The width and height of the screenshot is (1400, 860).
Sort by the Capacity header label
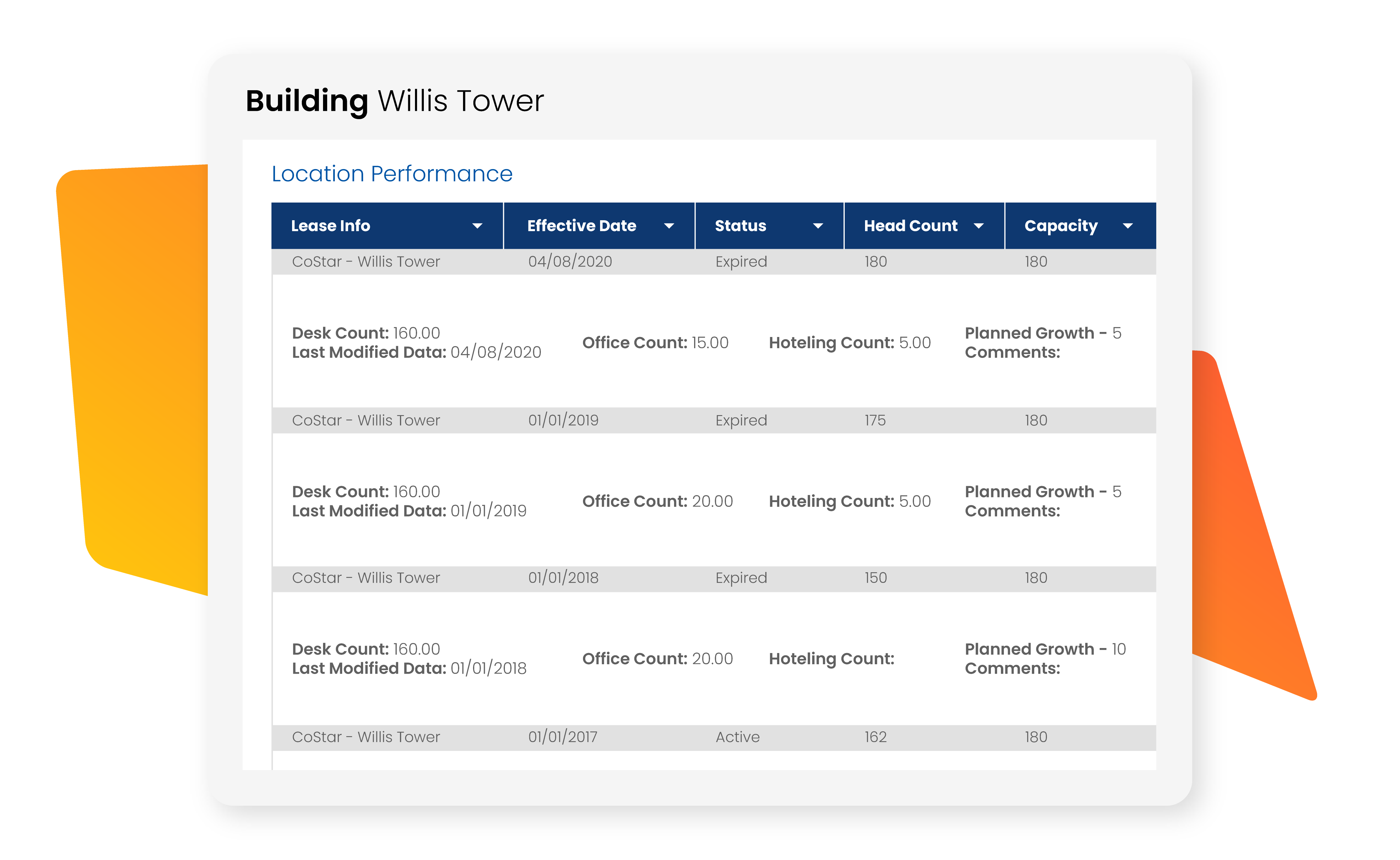point(1060,226)
